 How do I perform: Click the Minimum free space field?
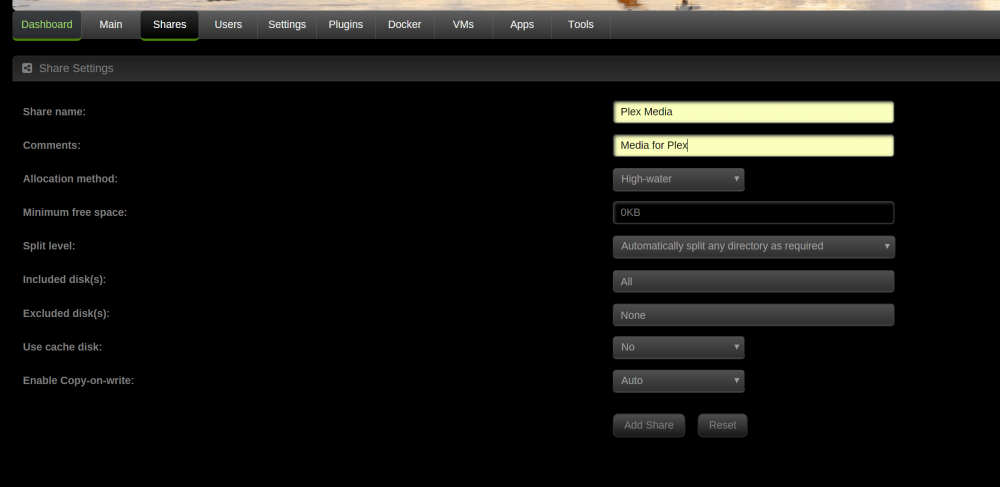pos(753,213)
